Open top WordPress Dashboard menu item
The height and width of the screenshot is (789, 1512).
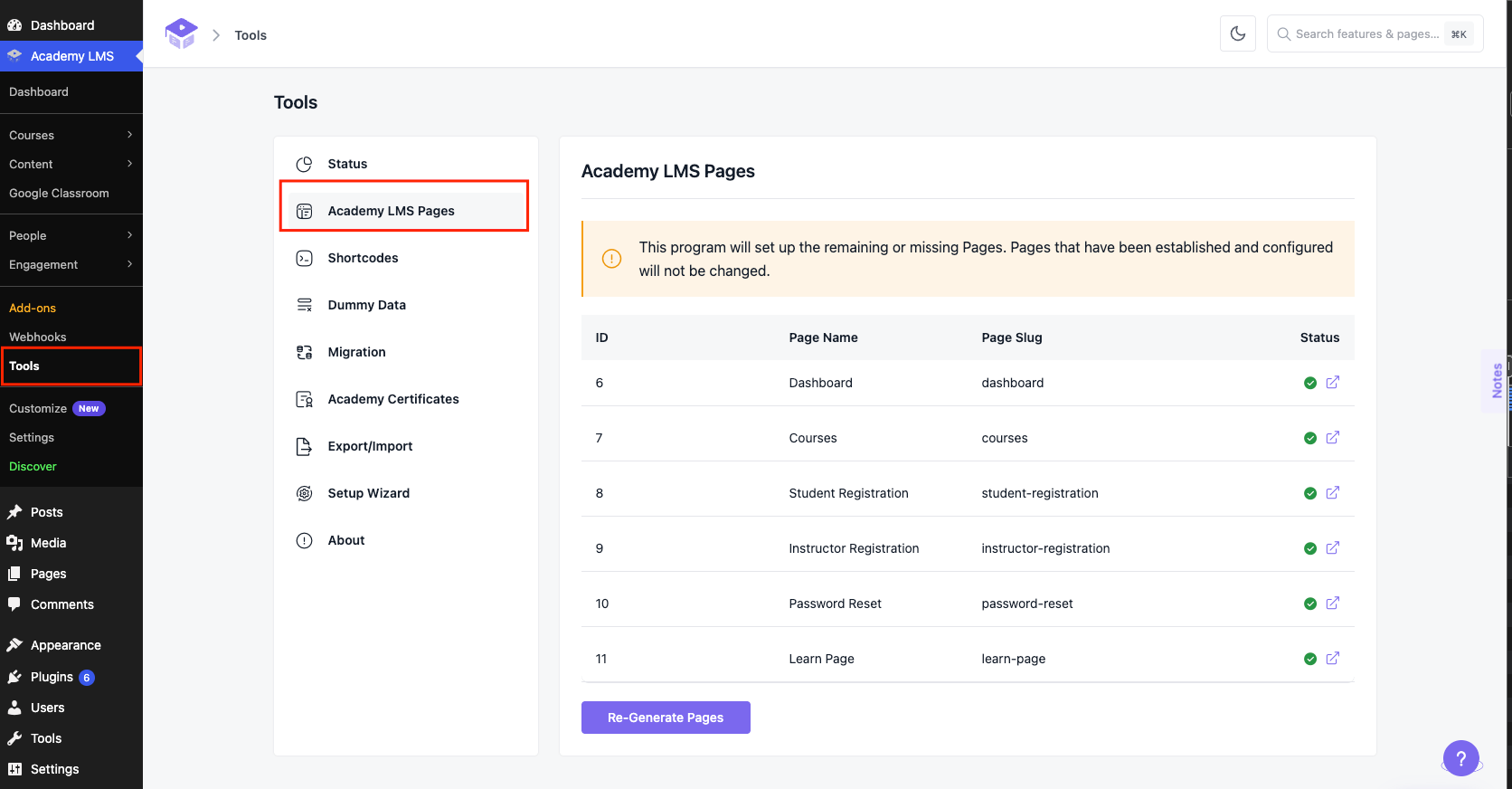point(71,25)
